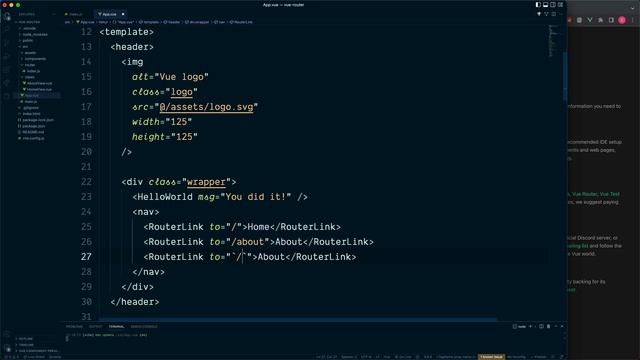Click the editor horizontal scrollbar
This screenshot has width=640, height=360.
(298, 320)
